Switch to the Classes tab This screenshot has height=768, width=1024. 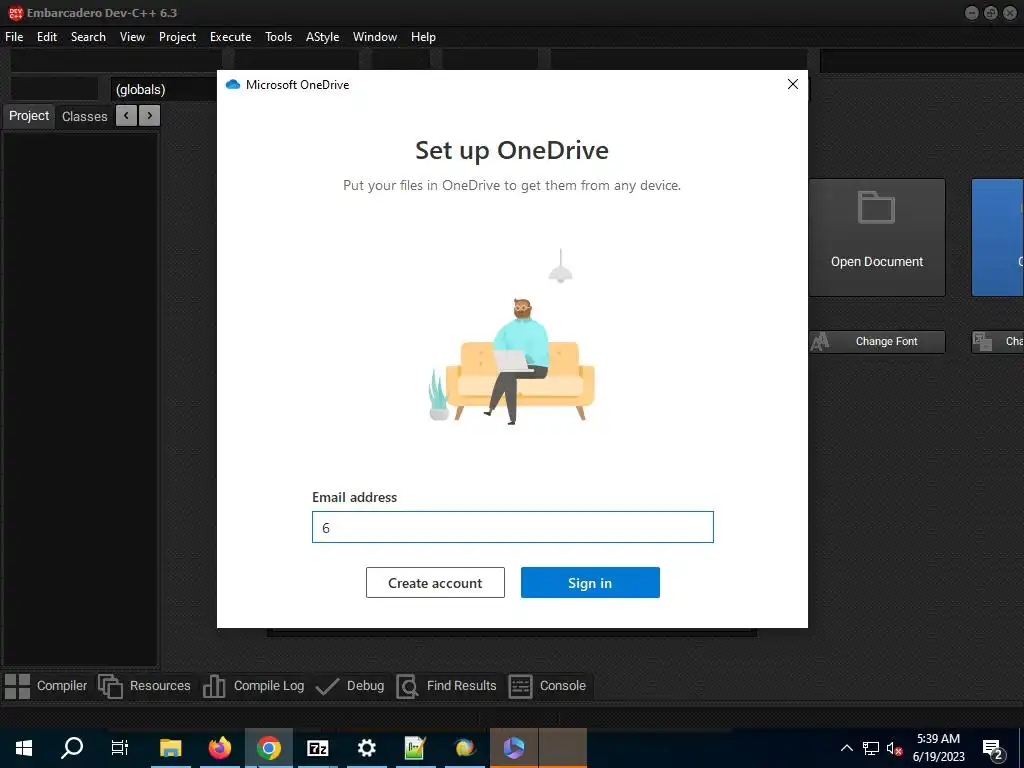(x=84, y=116)
